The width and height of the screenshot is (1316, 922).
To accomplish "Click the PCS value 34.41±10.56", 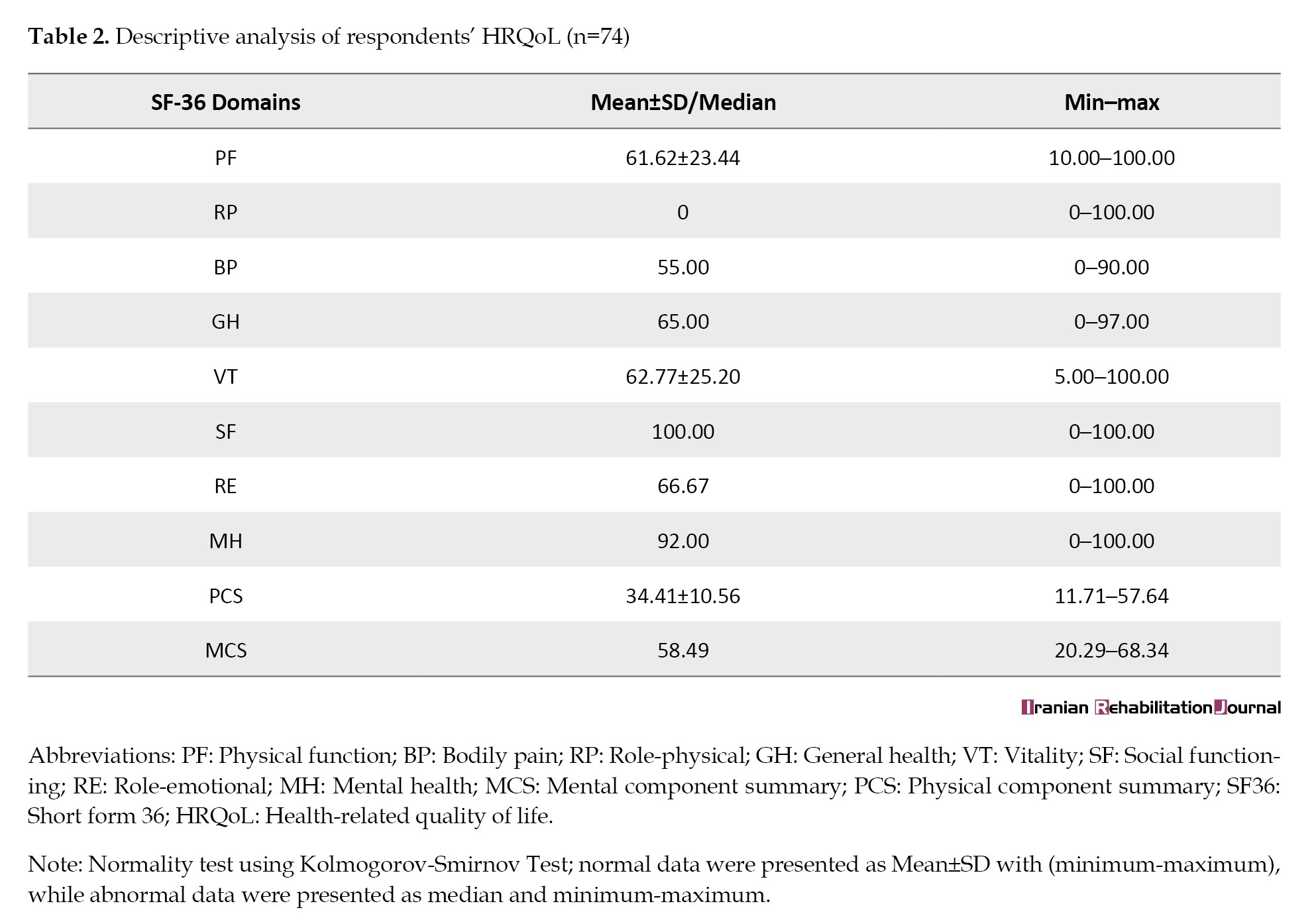I will pos(683,596).
